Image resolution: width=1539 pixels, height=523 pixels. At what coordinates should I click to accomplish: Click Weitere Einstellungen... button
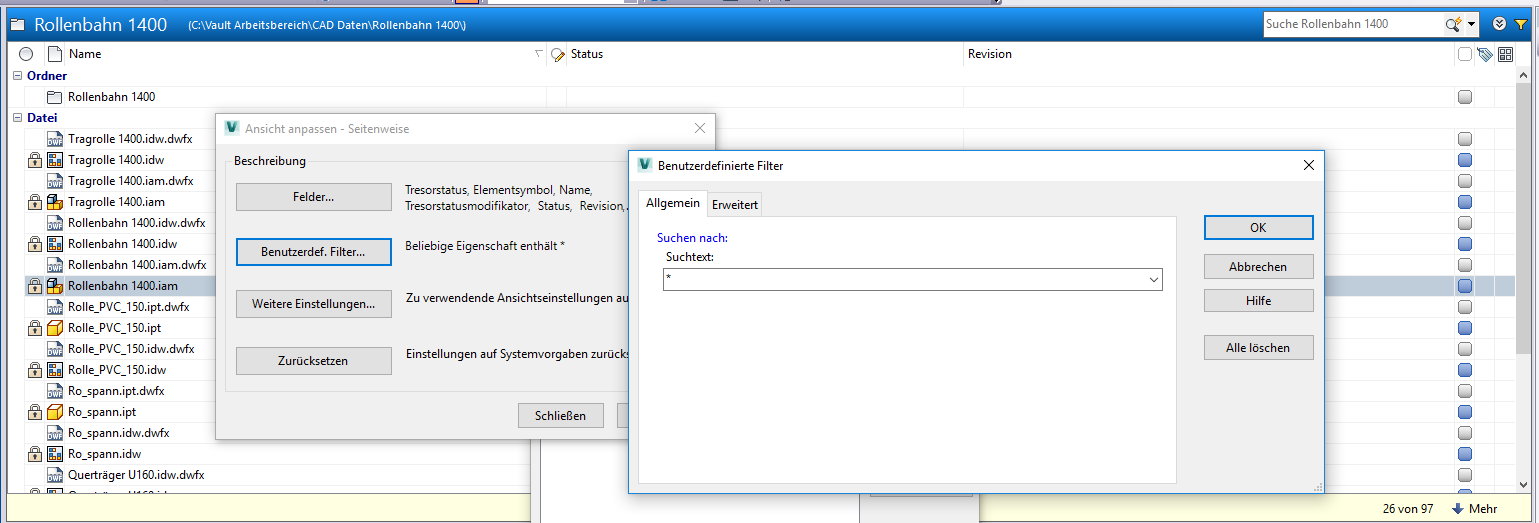point(314,304)
